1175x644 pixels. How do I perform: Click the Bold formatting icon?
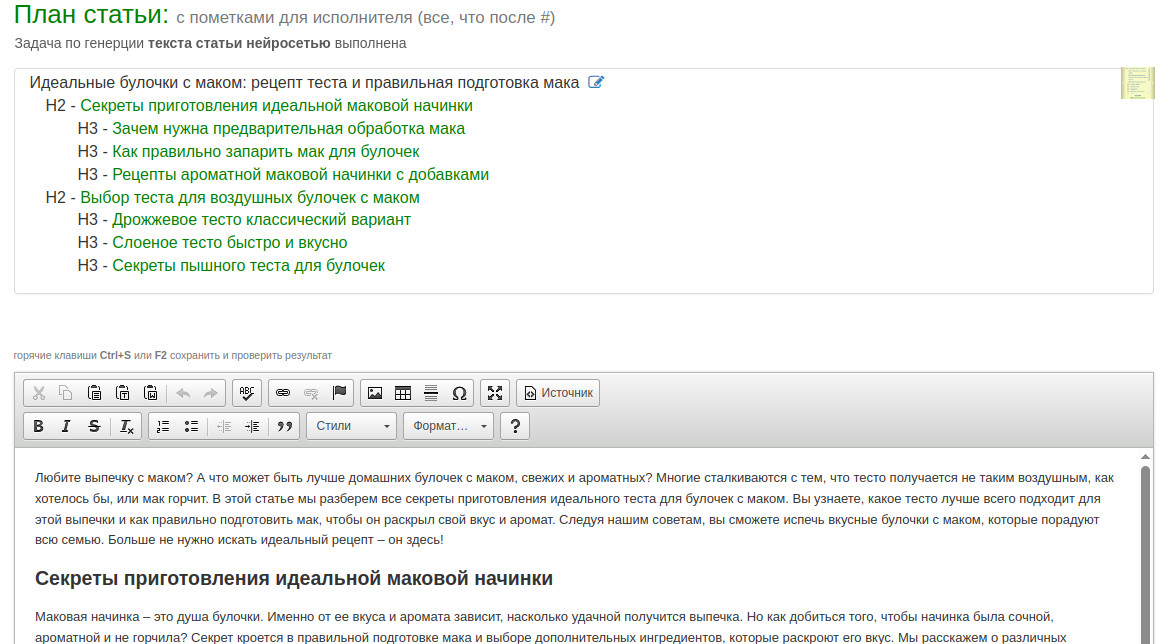[38, 426]
